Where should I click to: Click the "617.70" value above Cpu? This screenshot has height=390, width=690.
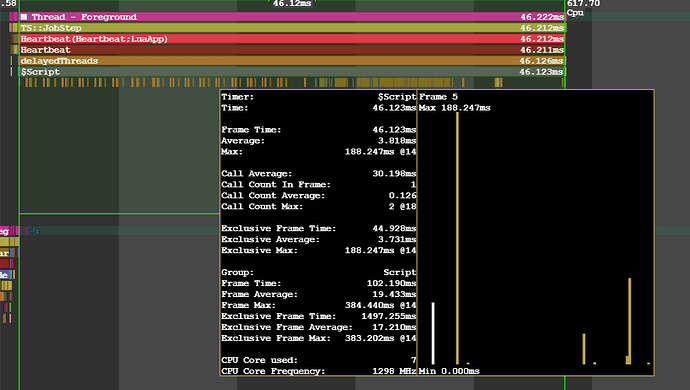[583, 4]
